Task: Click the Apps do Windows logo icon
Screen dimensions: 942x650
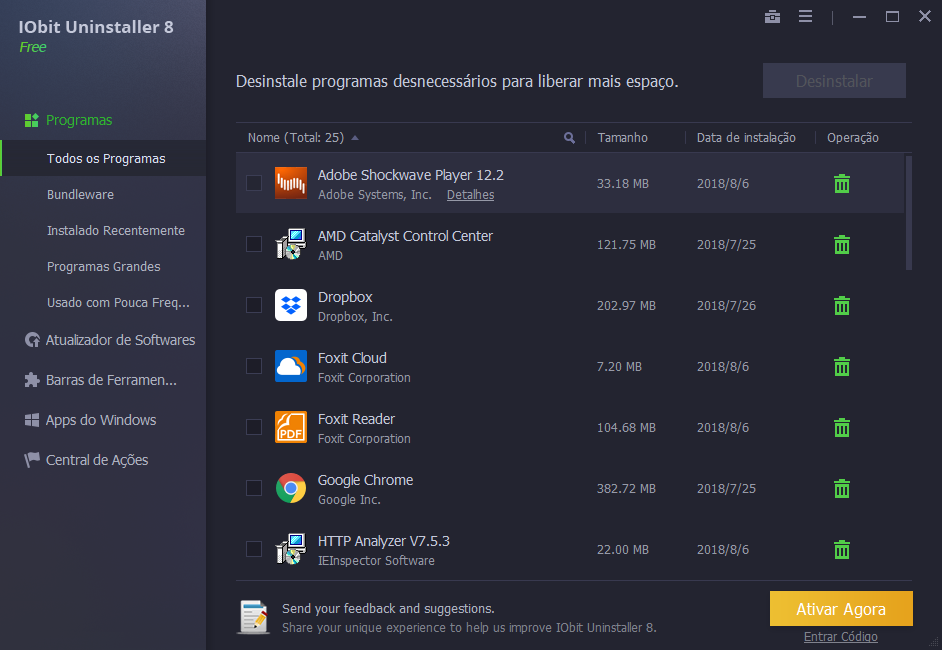Action: [x=32, y=420]
